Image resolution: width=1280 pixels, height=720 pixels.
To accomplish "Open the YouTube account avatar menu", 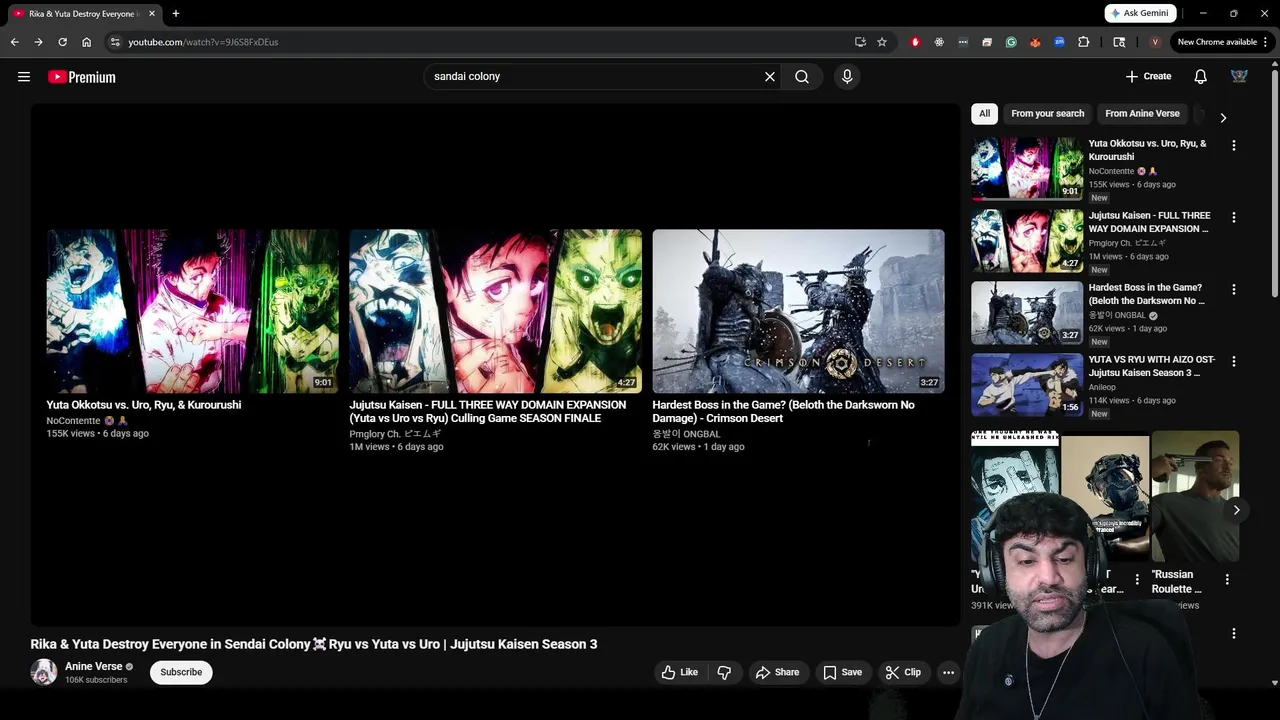I will click(x=1239, y=77).
